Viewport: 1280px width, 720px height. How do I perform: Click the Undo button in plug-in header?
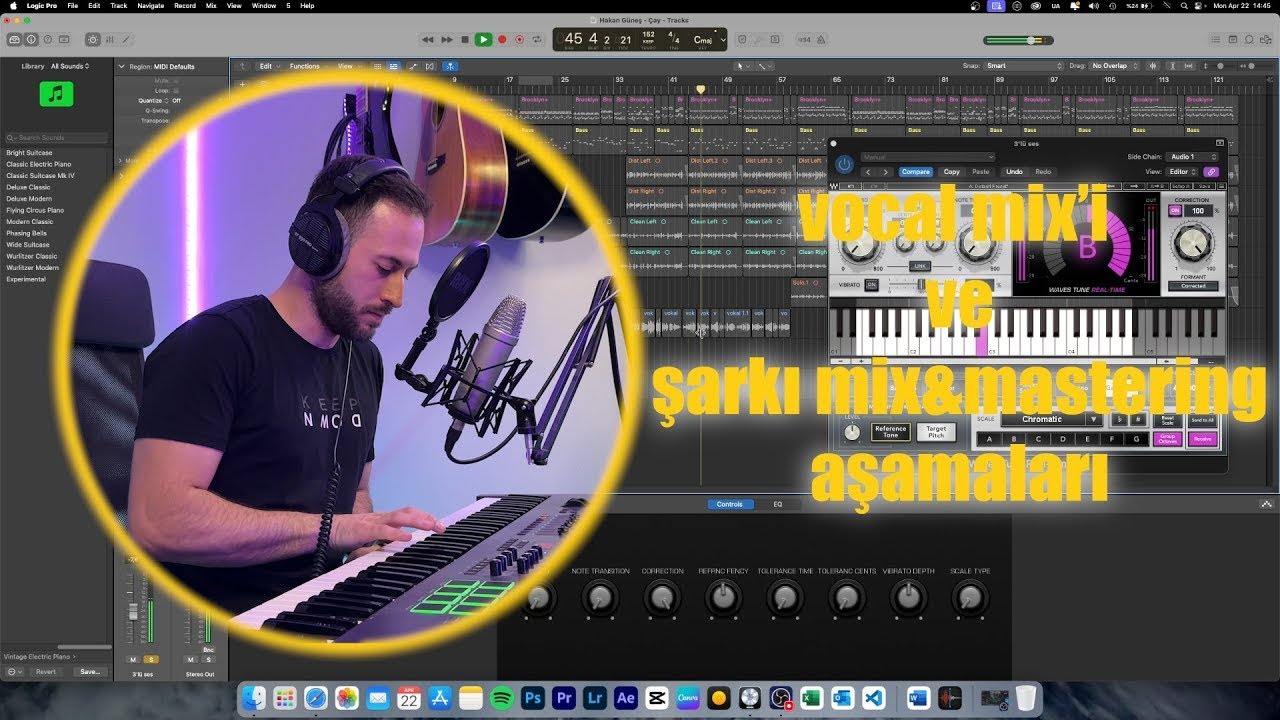pos(1014,172)
